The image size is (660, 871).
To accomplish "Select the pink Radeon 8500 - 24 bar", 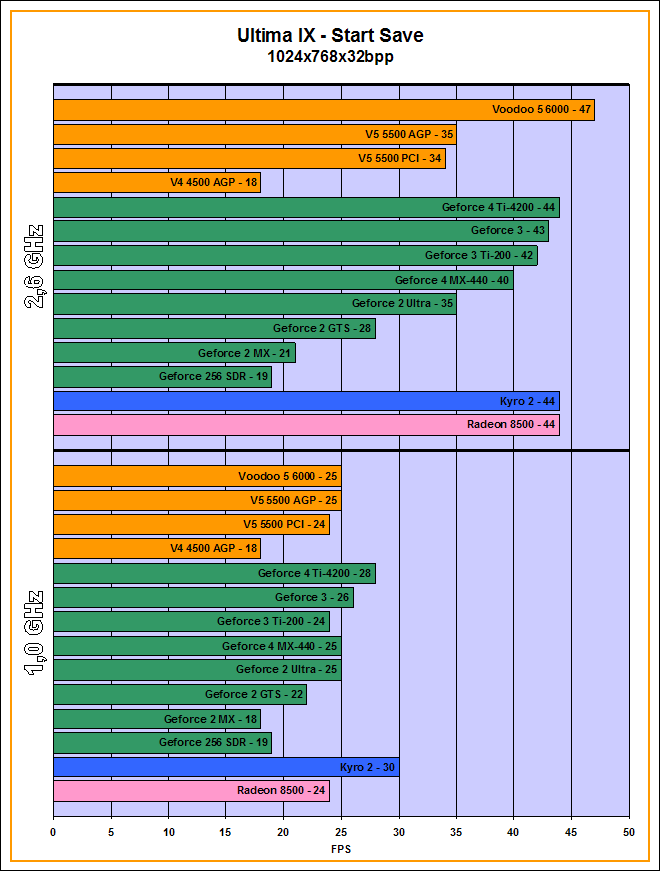I will pos(191,791).
